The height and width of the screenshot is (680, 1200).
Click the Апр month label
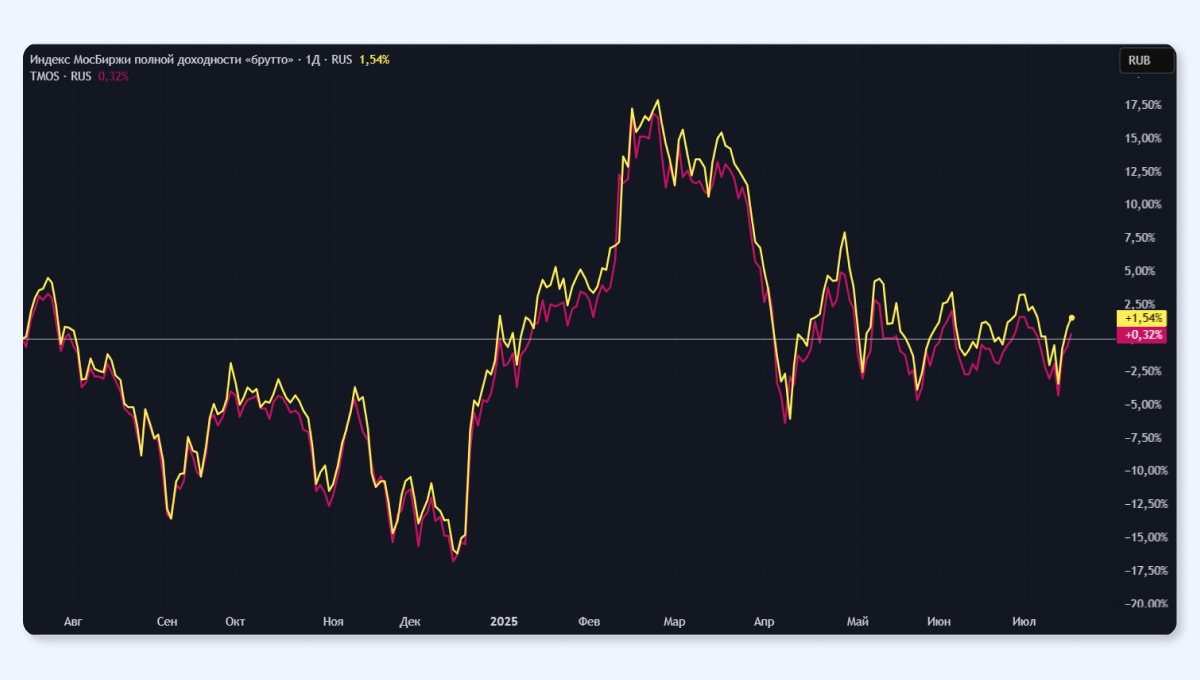click(763, 622)
